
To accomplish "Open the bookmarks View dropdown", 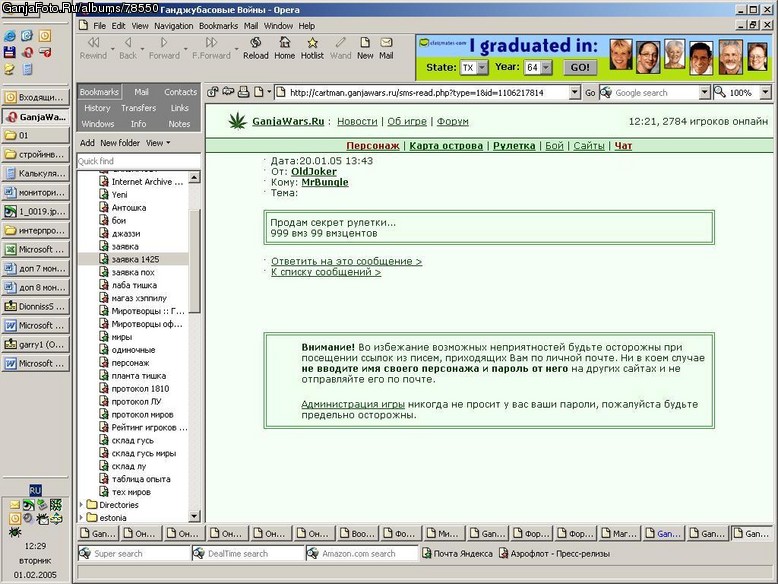I will (x=158, y=143).
